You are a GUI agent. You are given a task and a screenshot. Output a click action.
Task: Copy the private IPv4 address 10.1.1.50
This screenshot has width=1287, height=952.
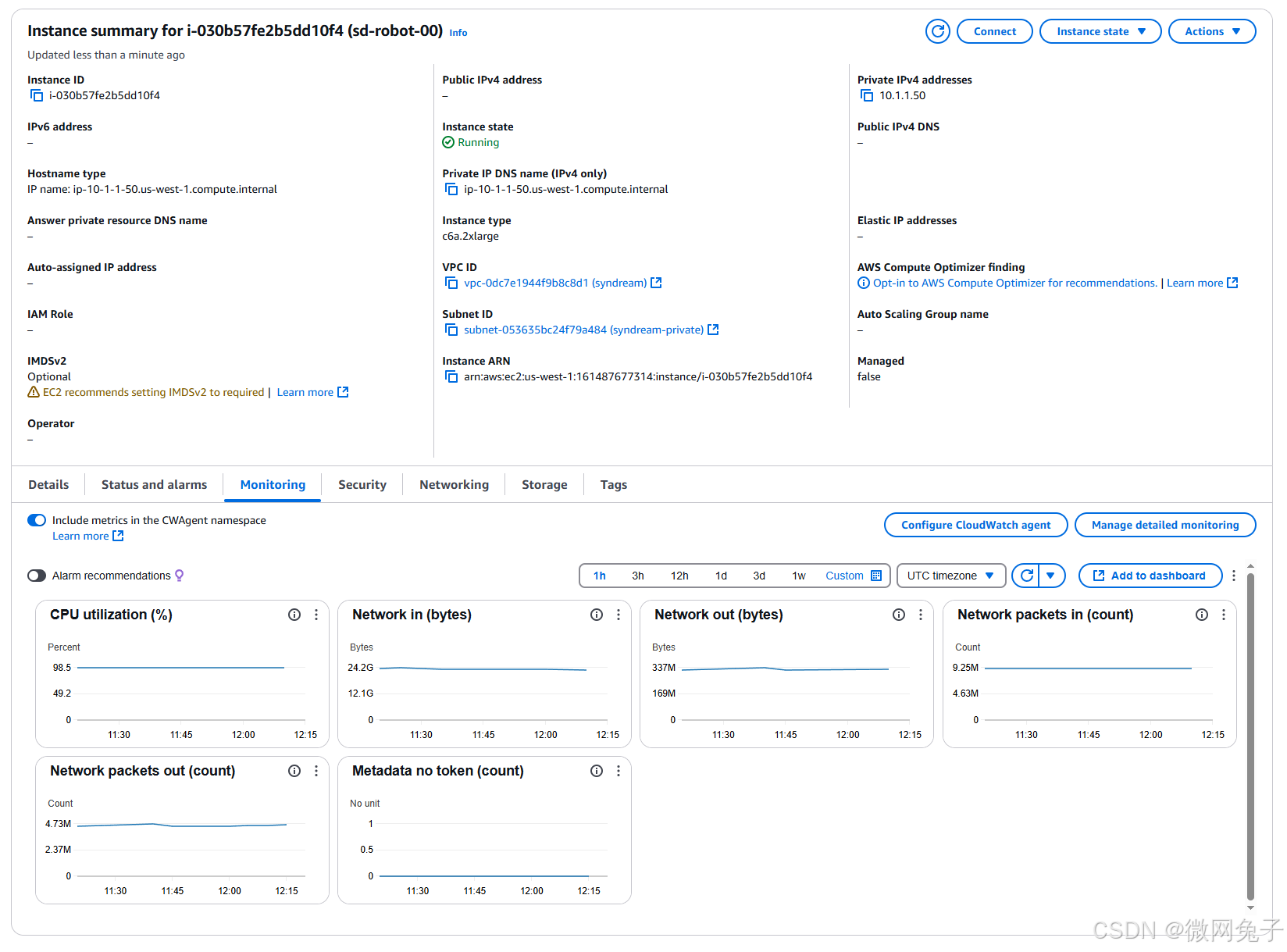tap(866, 95)
